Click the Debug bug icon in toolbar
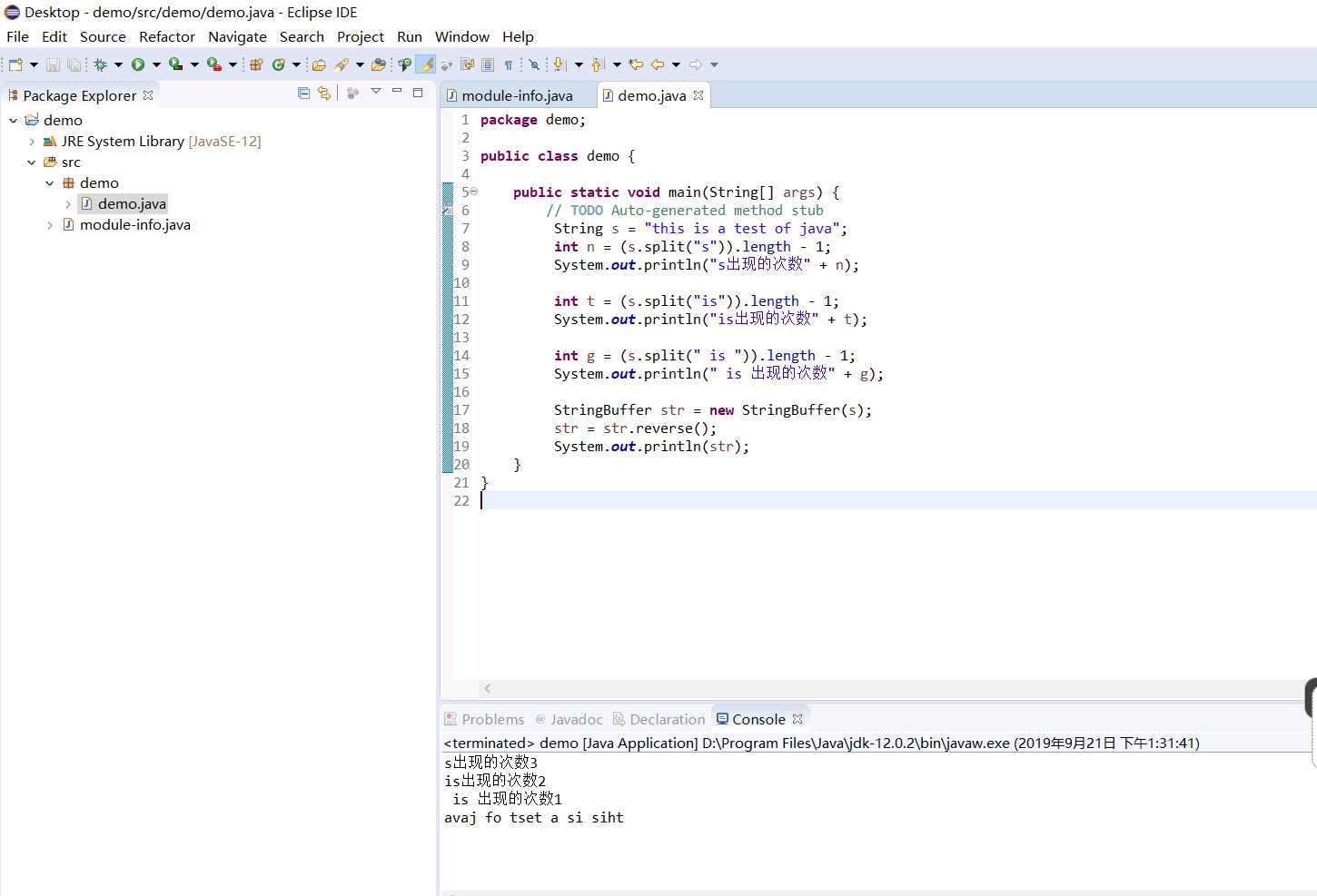This screenshot has height=896, width=1317. [x=100, y=64]
